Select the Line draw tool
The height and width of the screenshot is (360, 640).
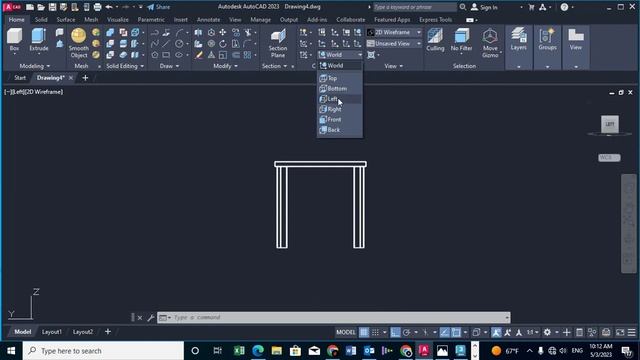166,44
